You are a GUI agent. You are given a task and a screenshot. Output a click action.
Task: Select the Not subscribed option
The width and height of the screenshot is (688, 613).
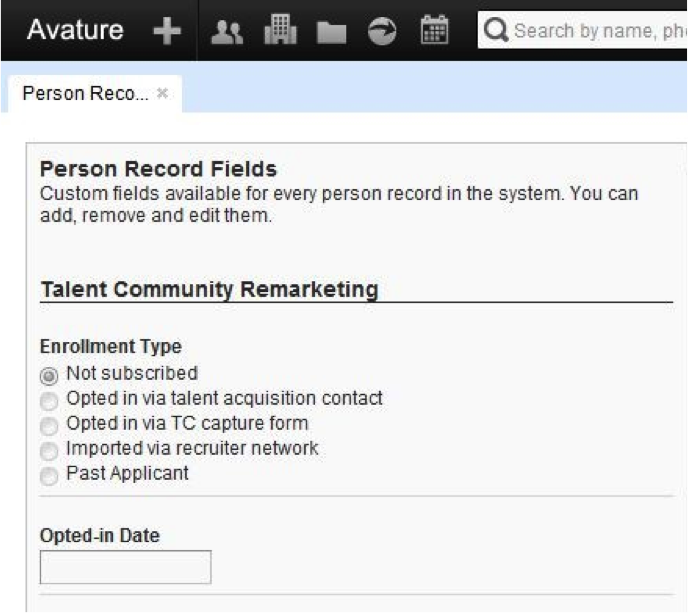click(x=49, y=376)
